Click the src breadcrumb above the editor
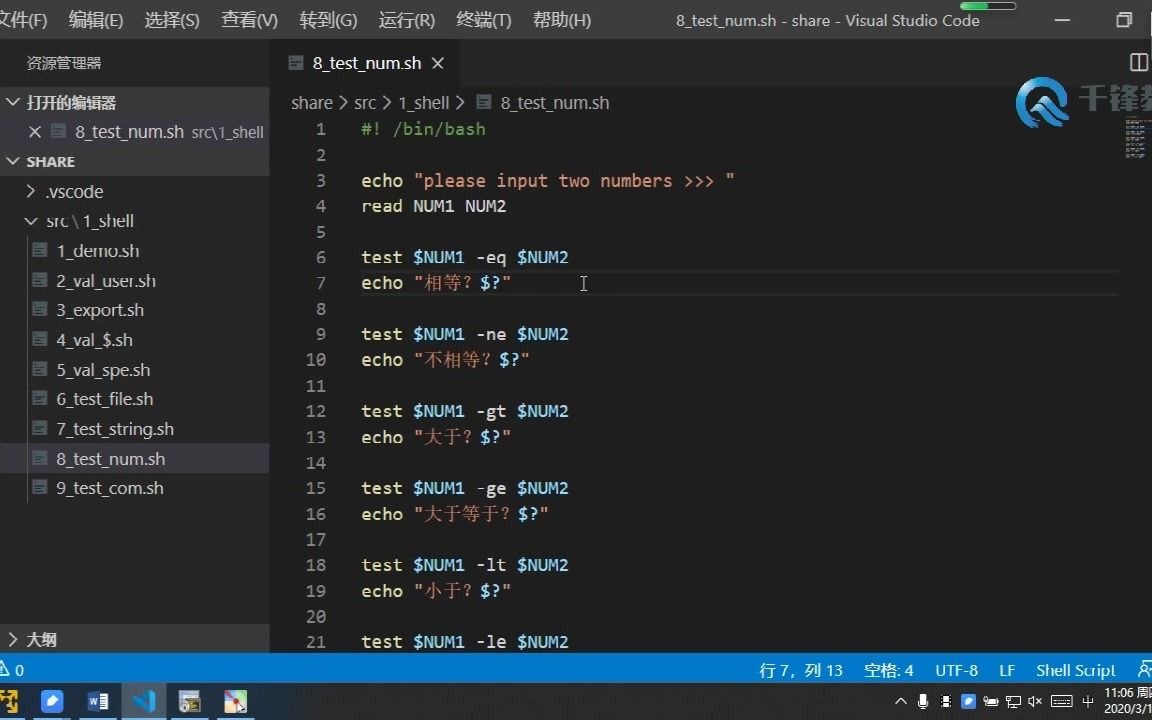Viewport: 1152px width, 720px height. click(x=365, y=102)
